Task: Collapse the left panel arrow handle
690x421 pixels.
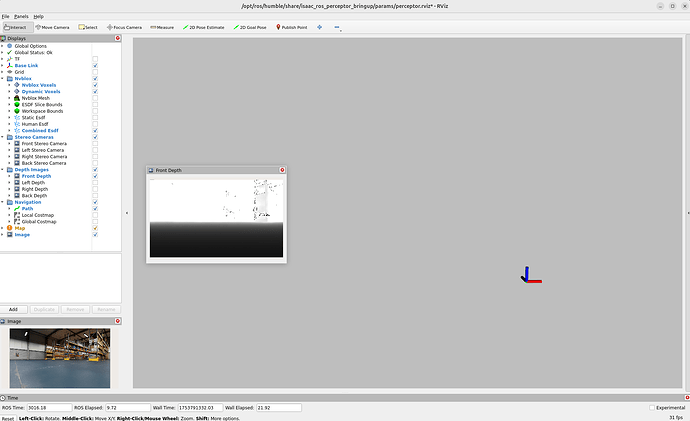Action: (127, 213)
